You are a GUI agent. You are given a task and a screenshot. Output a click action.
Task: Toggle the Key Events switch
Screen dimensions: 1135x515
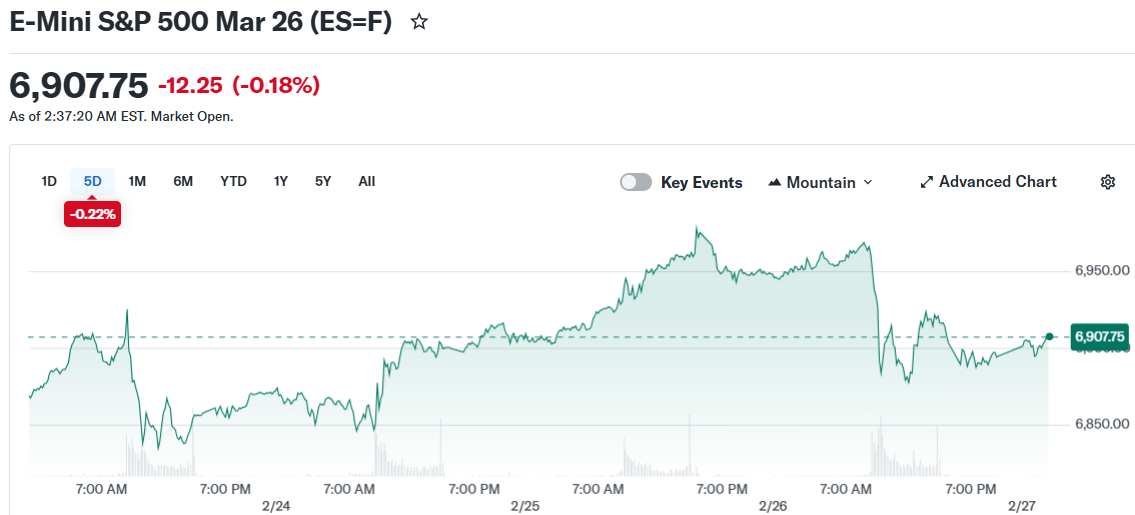tap(636, 182)
